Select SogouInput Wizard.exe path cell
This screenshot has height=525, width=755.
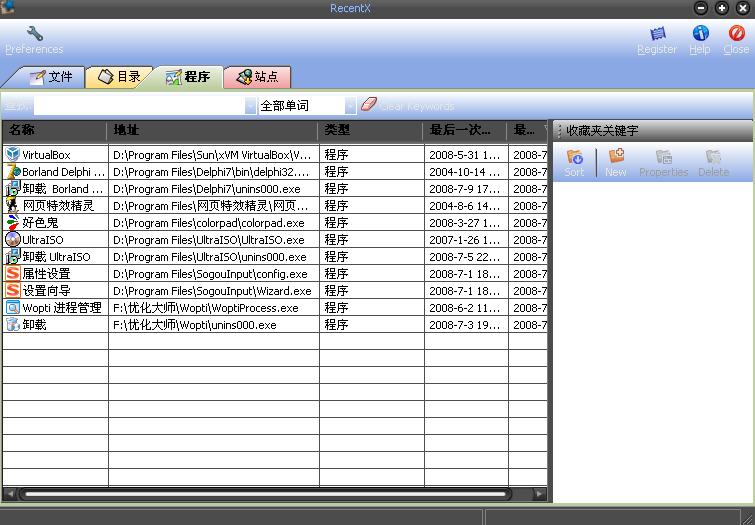214,290
